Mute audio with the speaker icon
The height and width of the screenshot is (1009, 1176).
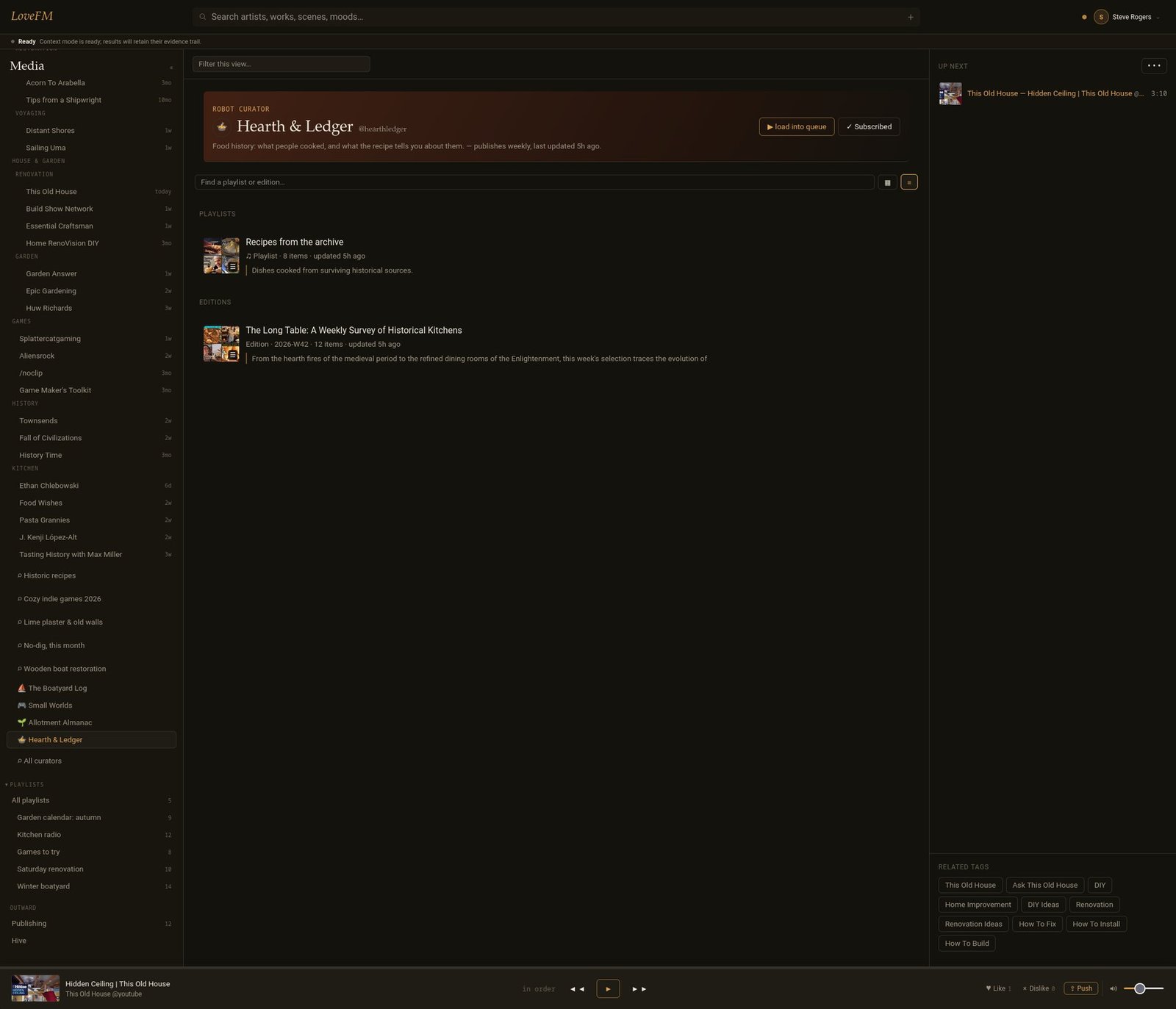pyautogui.click(x=1113, y=988)
